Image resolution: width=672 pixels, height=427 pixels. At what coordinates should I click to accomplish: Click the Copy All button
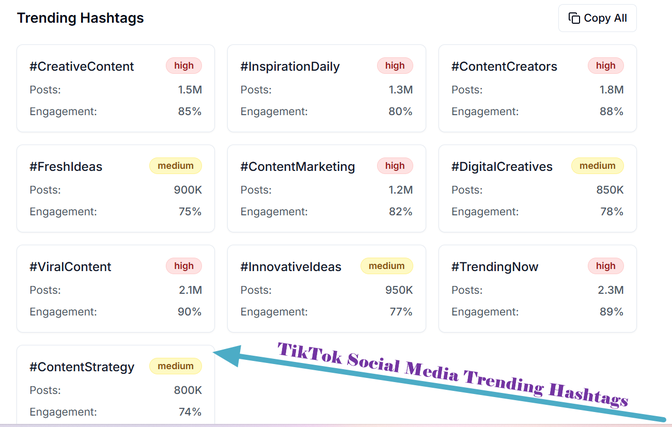click(597, 18)
